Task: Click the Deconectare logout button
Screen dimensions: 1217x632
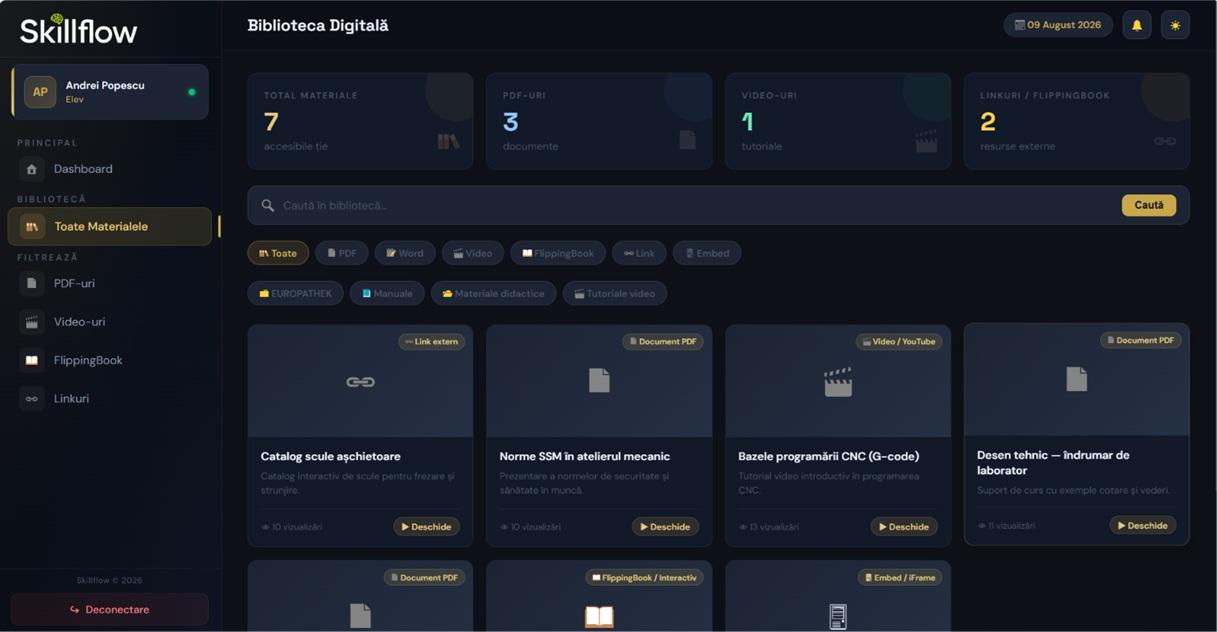Action: (x=110, y=609)
